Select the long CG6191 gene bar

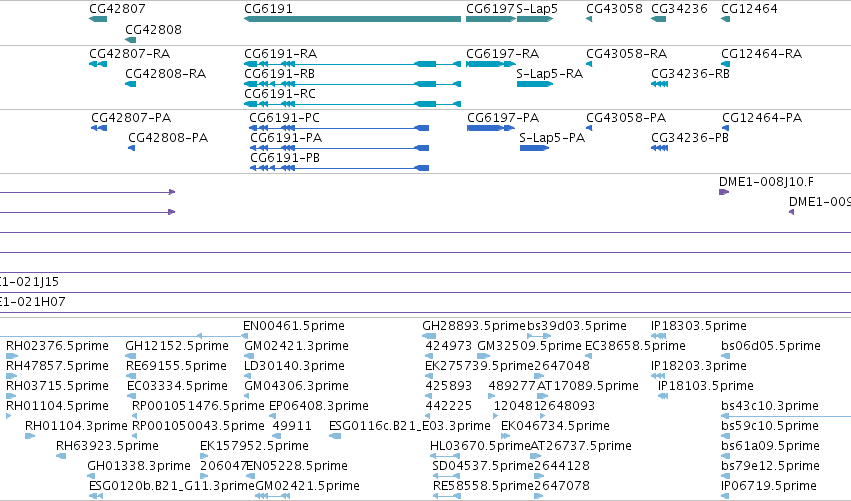tap(352, 19)
